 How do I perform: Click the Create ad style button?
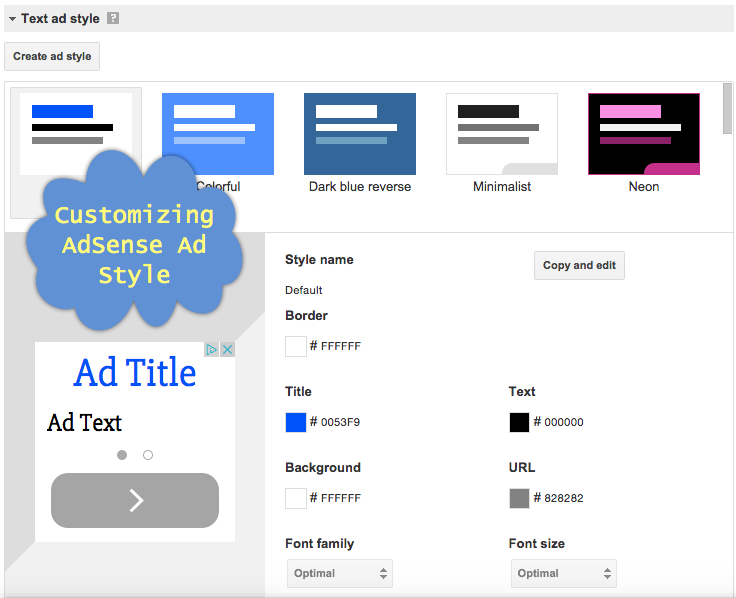[52, 56]
